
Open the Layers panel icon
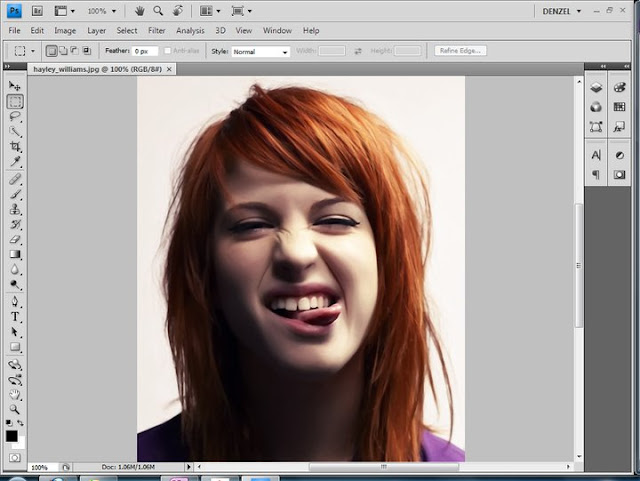coord(596,87)
